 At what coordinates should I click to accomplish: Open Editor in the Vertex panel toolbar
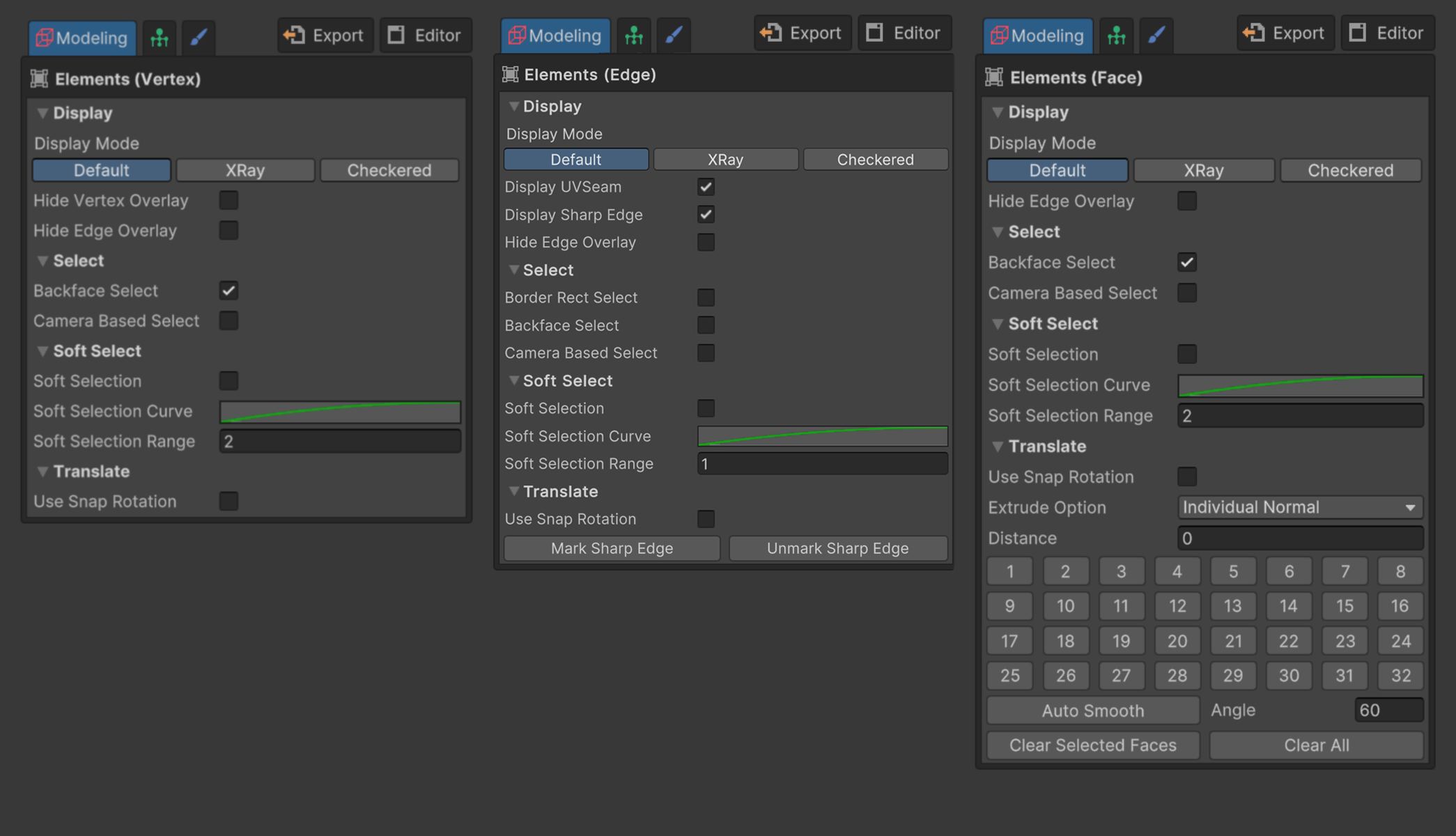[425, 35]
